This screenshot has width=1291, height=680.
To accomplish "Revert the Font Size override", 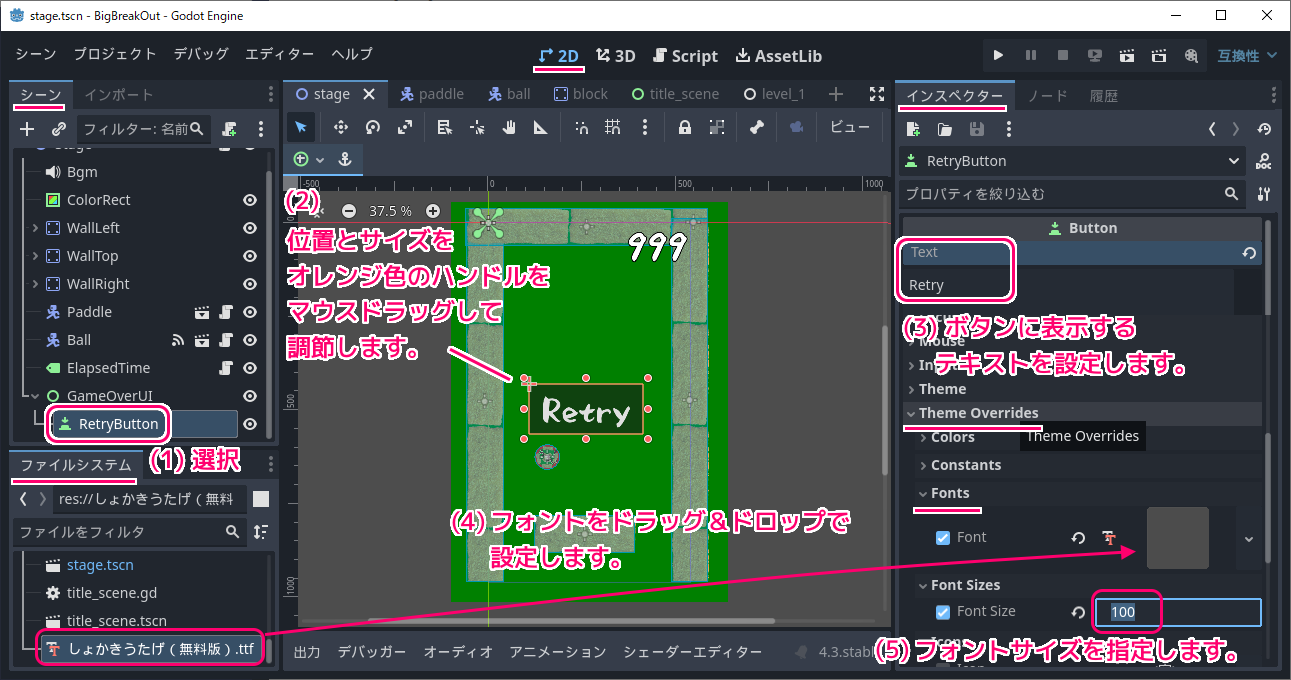I will coord(1078,612).
